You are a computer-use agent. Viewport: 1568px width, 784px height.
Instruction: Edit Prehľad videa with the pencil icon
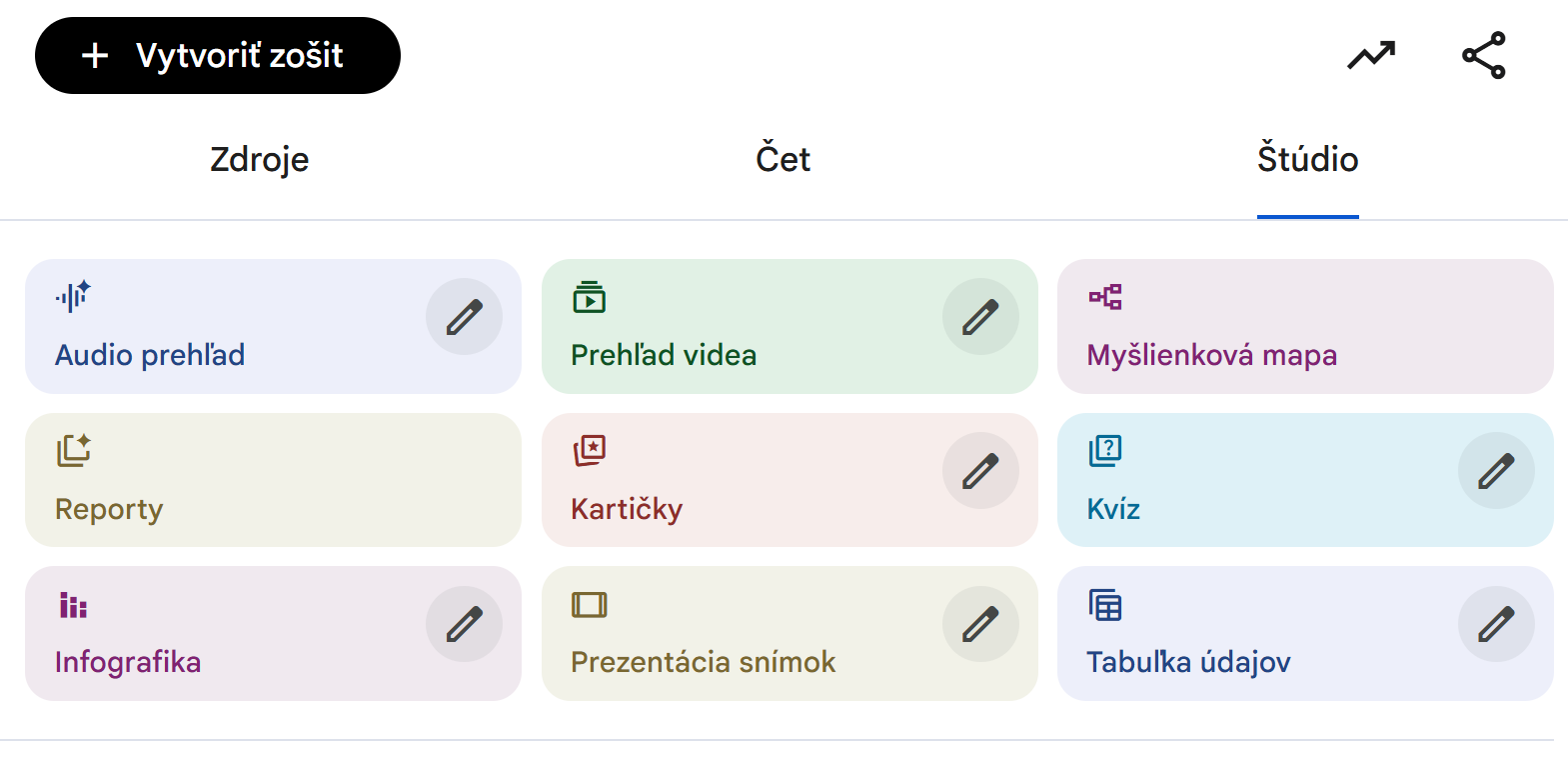[x=980, y=317]
